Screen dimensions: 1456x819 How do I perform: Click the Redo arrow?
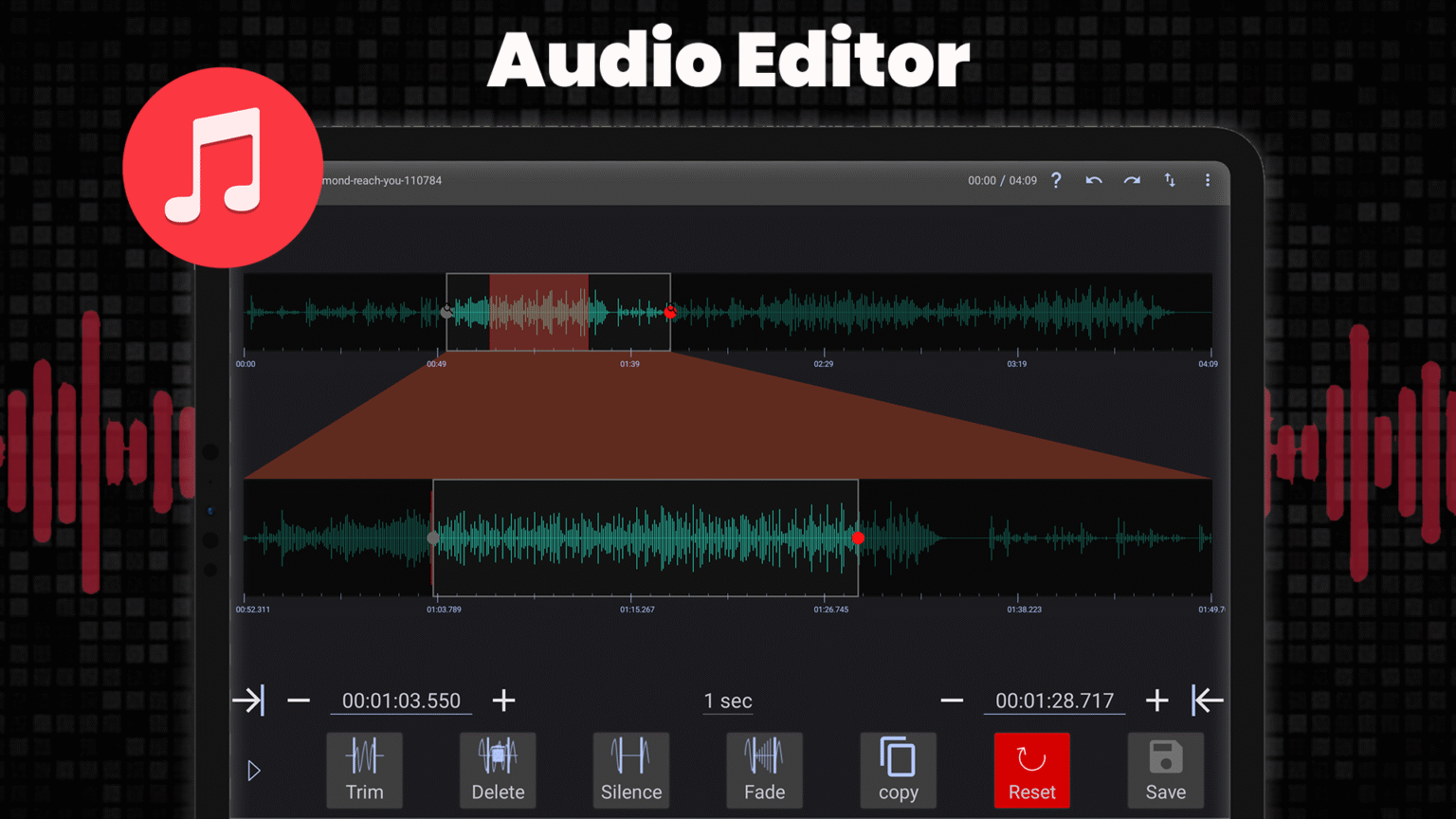pyautogui.click(x=1132, y=180)
